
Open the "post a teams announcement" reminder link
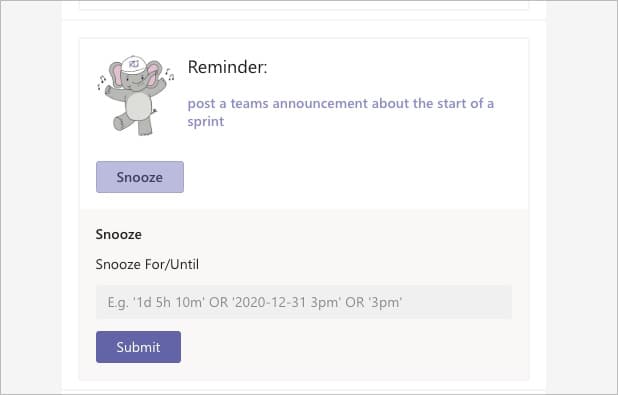341,112
